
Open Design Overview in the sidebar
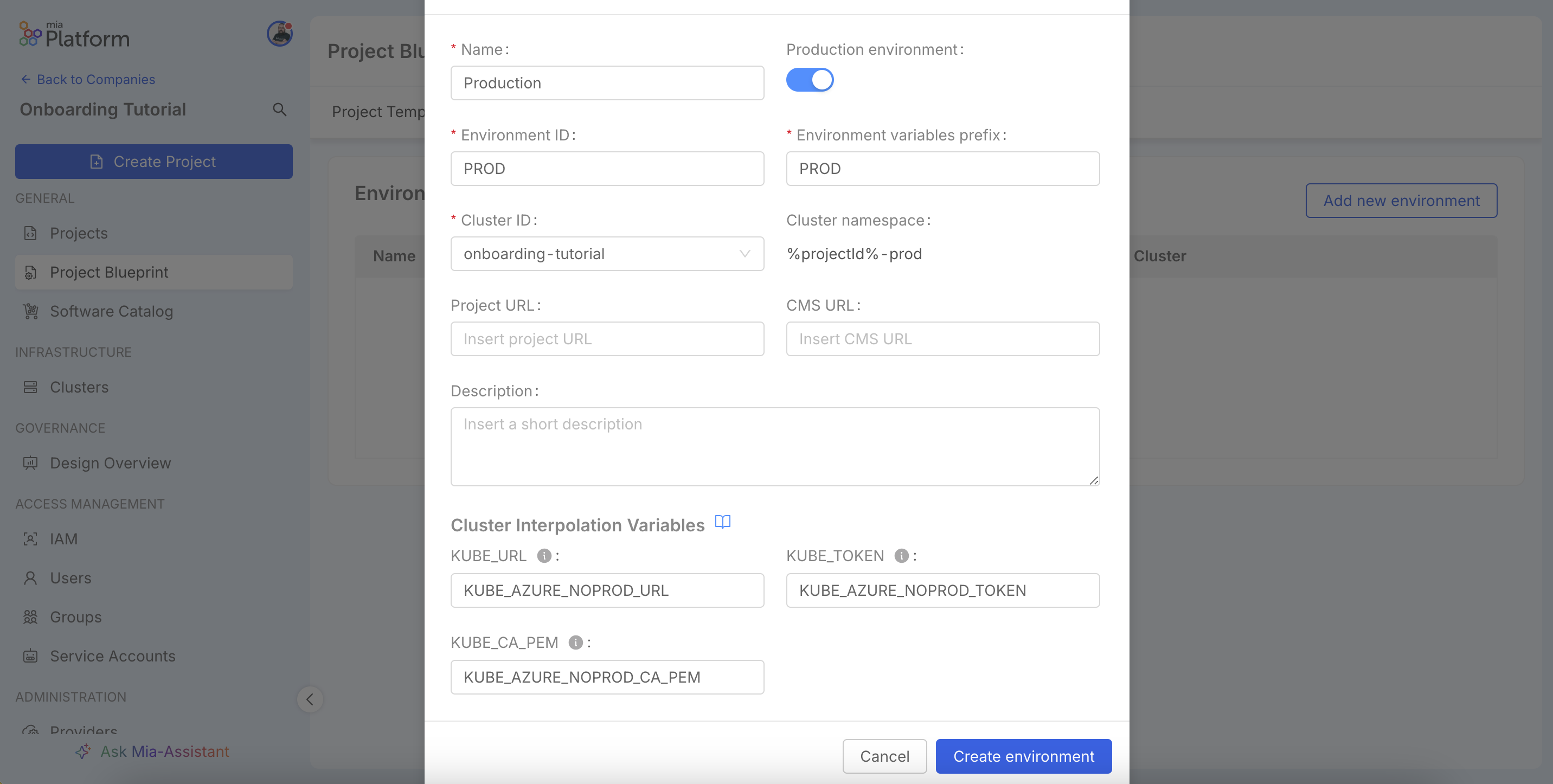tap(154, 464)
